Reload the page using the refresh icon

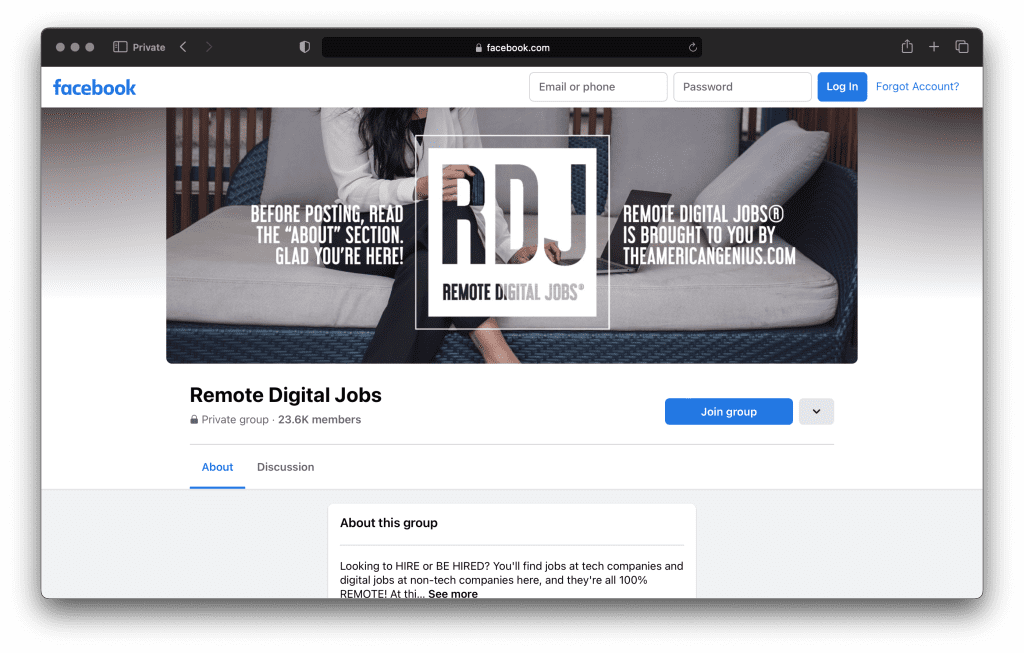(x=691, y=46)
